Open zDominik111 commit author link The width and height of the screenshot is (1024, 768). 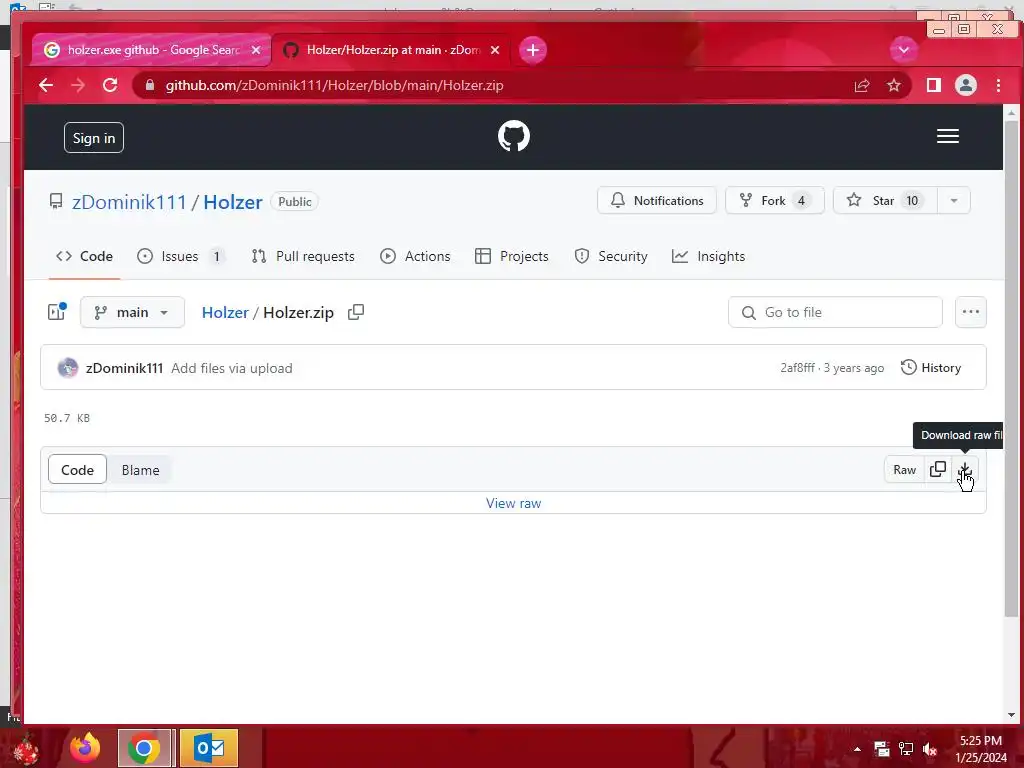[x=124, y=368]
